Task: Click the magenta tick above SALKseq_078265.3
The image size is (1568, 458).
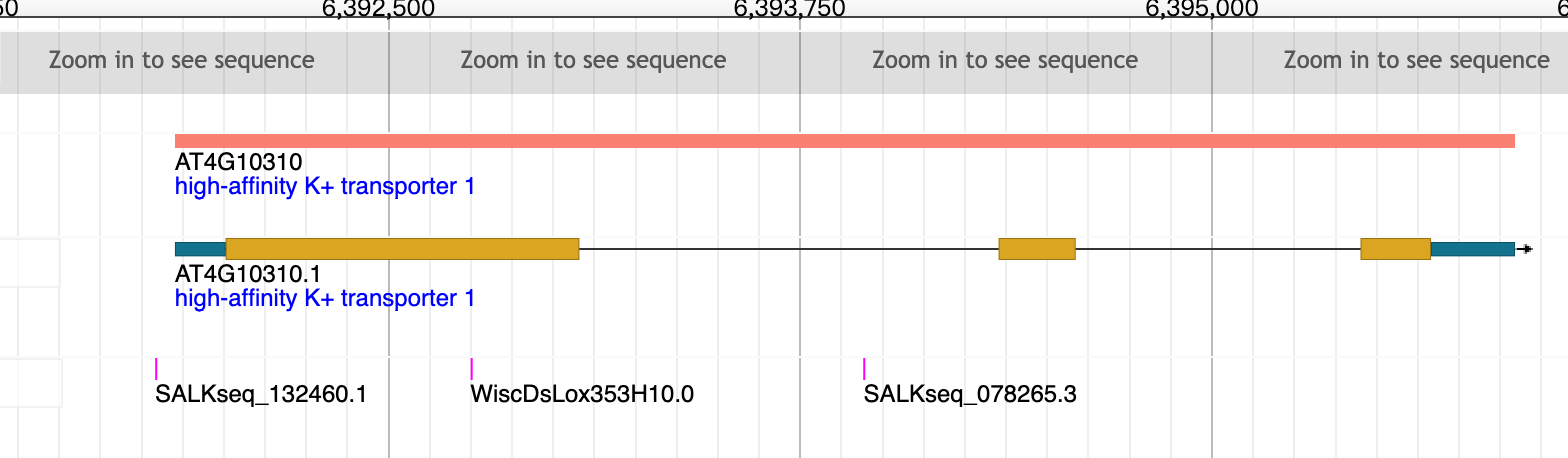Action: pos(864,368)
